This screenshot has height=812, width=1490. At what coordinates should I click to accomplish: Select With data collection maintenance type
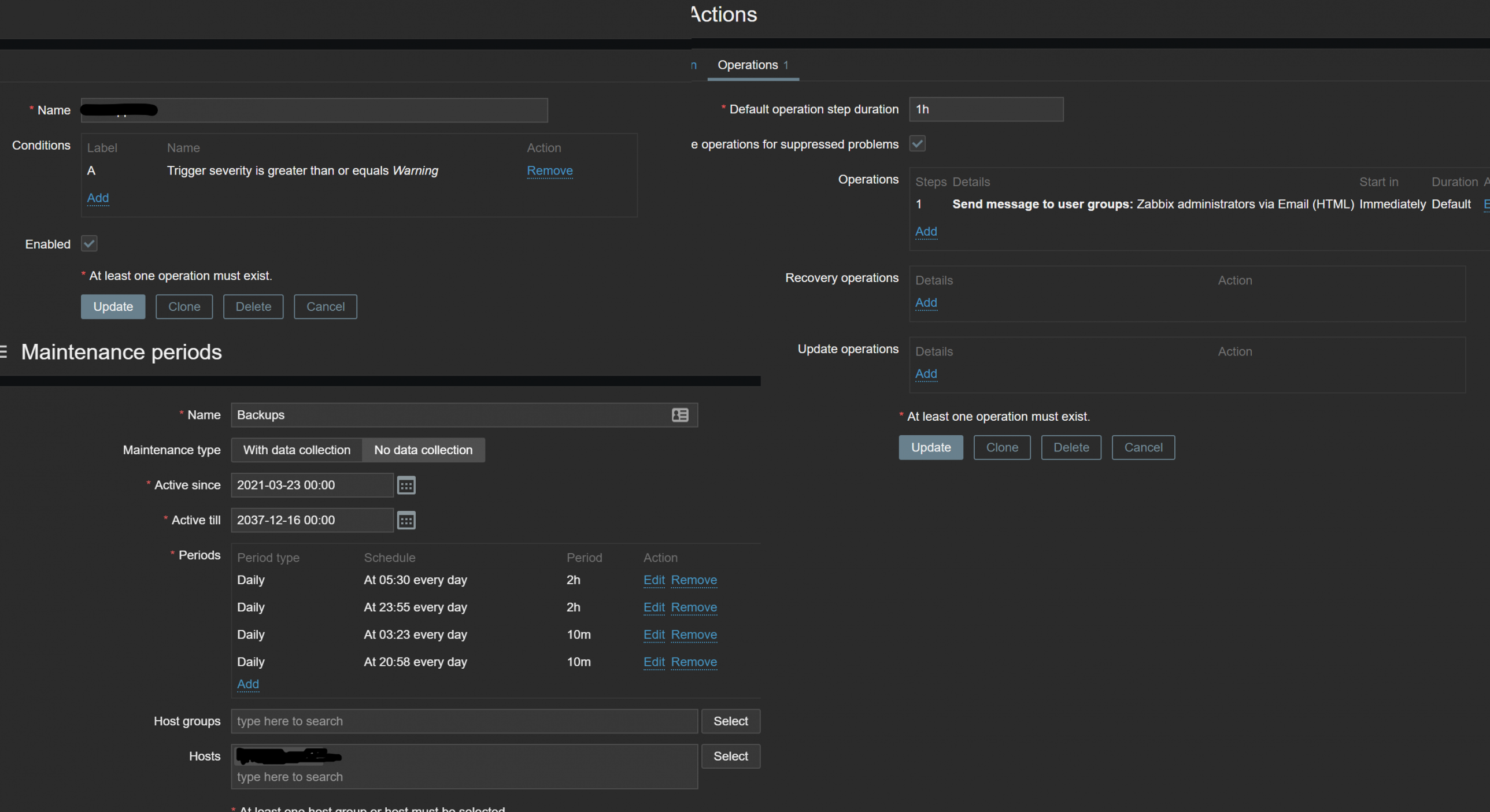(297, 450)
